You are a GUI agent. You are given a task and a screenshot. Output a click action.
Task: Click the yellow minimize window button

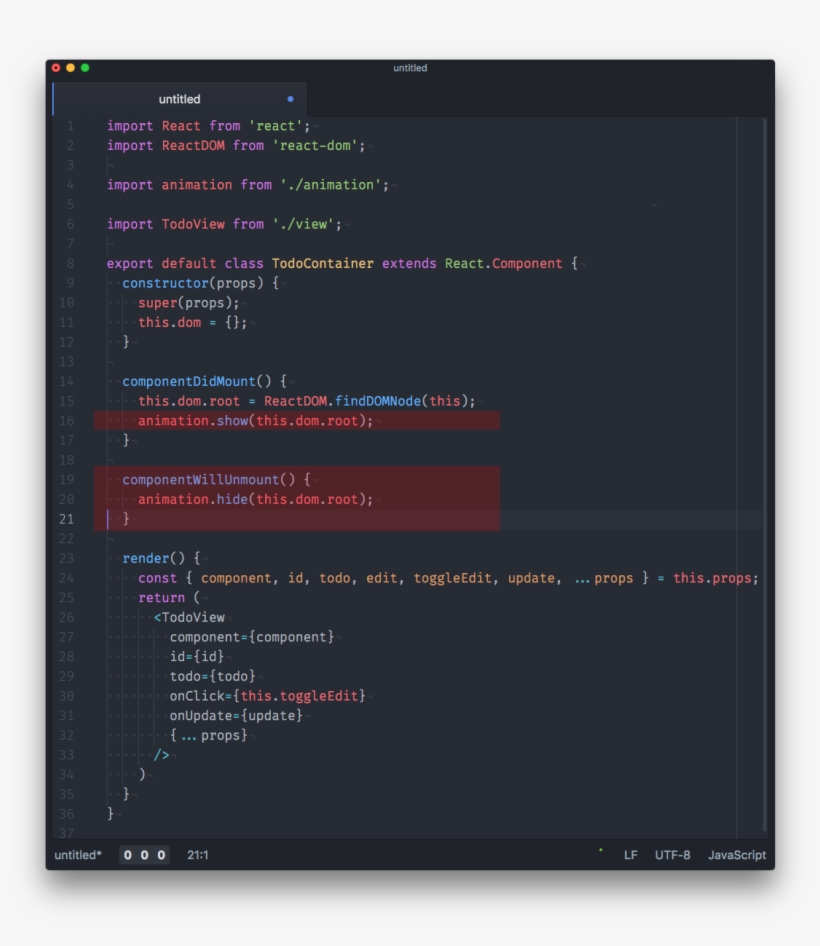click(70, 68)
